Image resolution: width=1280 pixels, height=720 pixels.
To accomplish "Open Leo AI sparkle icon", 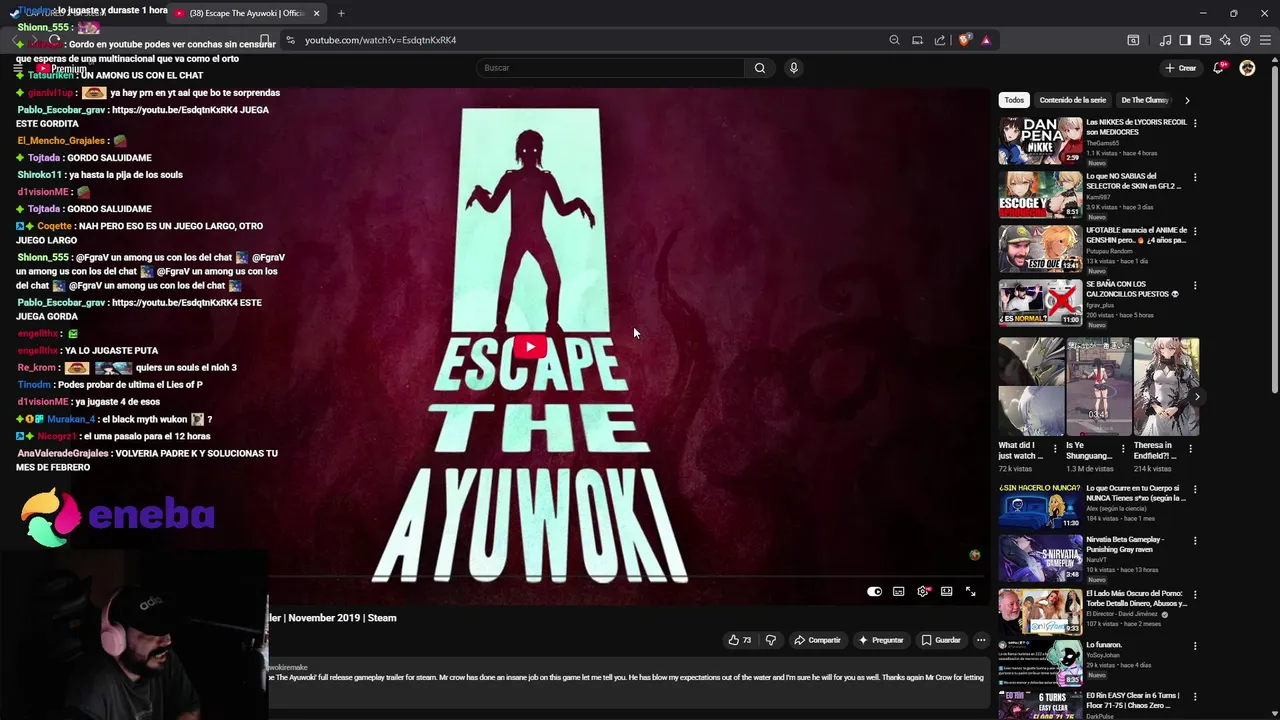I will point(1225,40).
